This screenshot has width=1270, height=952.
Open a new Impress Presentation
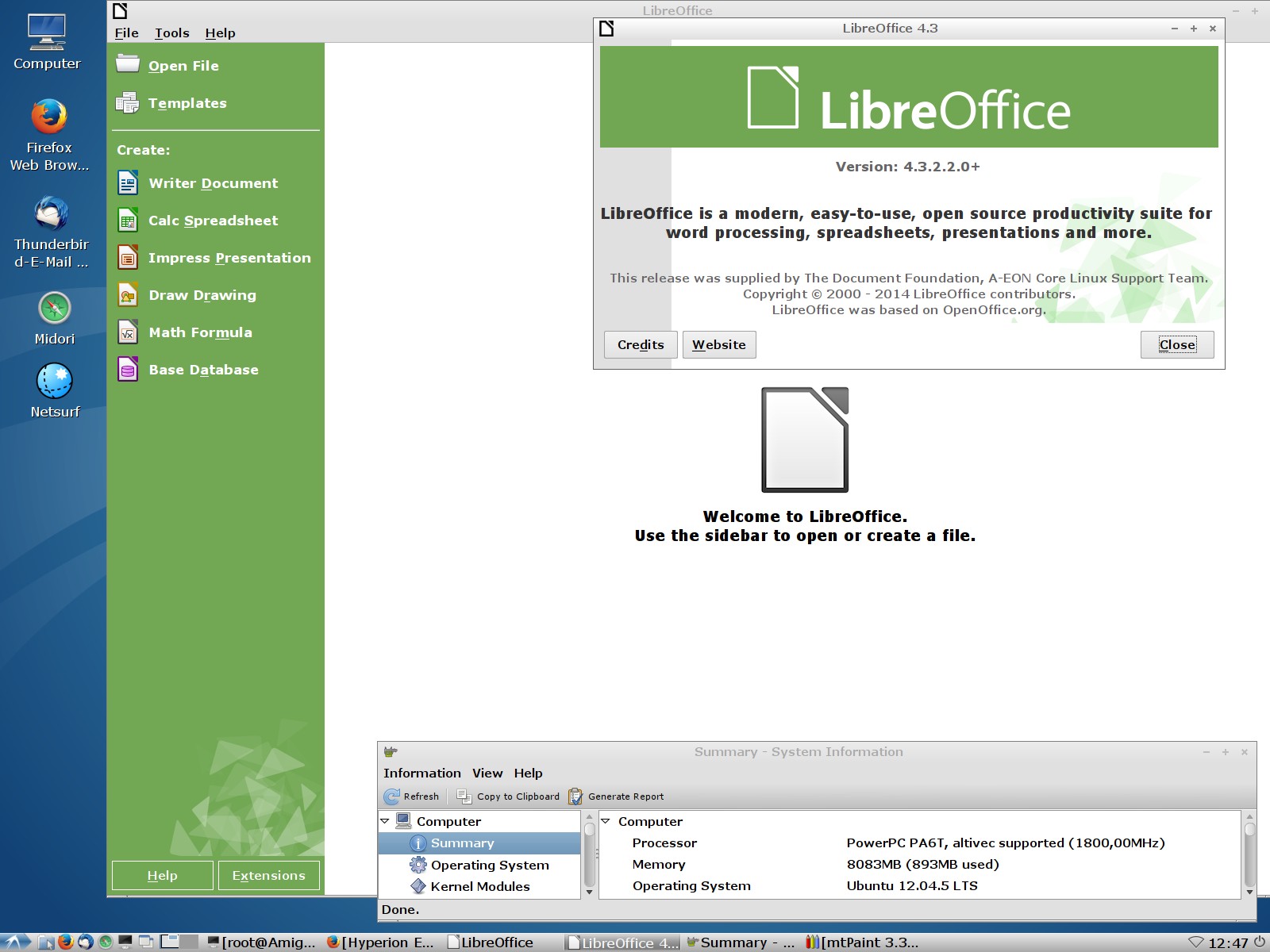click(x=229, y=258)
